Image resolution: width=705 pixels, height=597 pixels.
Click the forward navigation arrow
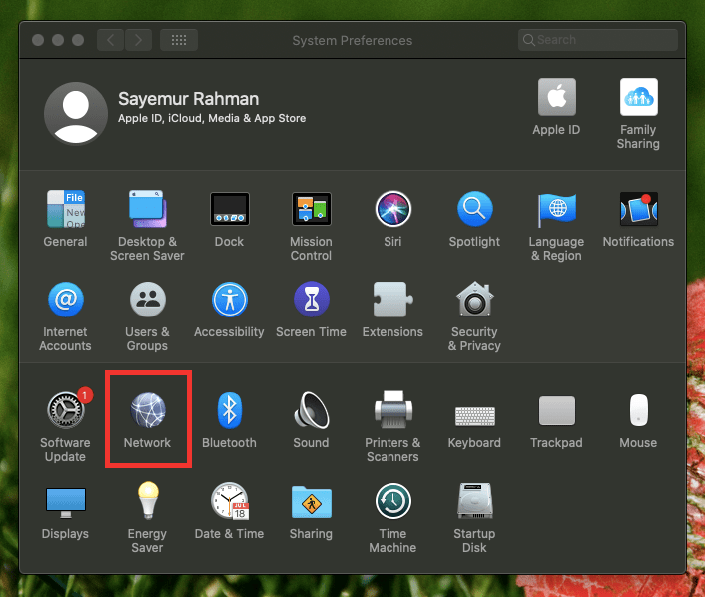pos(138,40)
